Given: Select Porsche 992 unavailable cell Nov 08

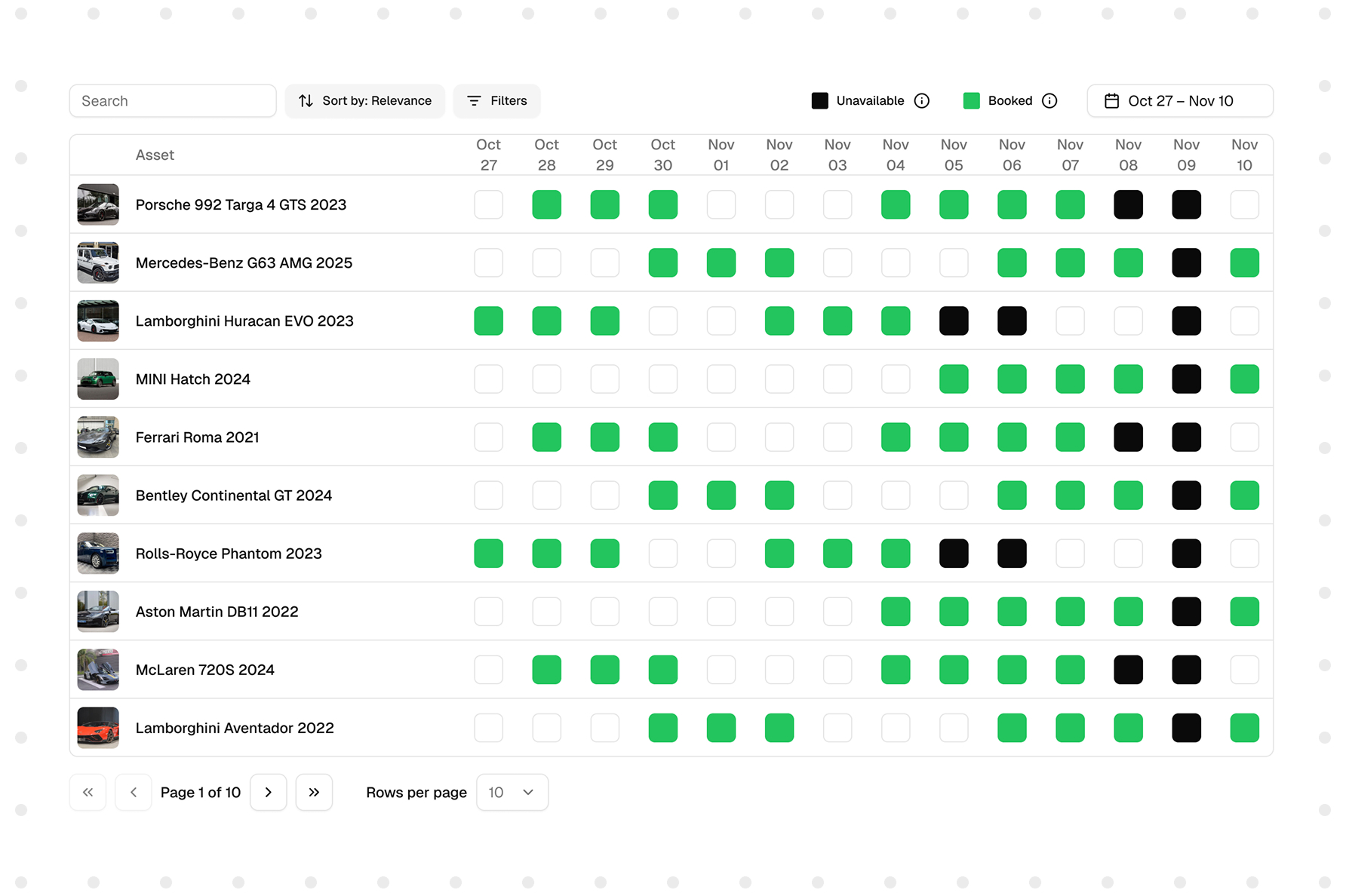Looking at the screenshot, I should click(1128, 204).
